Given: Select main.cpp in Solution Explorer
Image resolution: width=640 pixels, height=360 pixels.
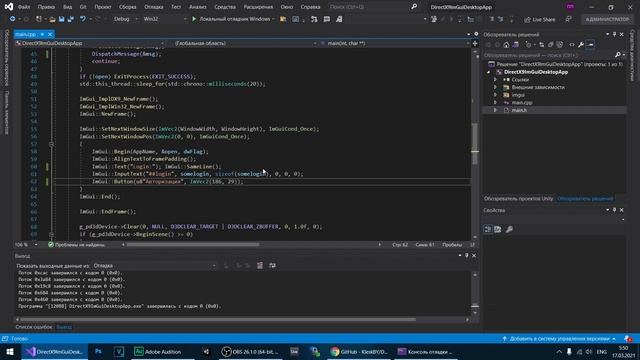Looking at the screenshot, I should click(522, 103).
